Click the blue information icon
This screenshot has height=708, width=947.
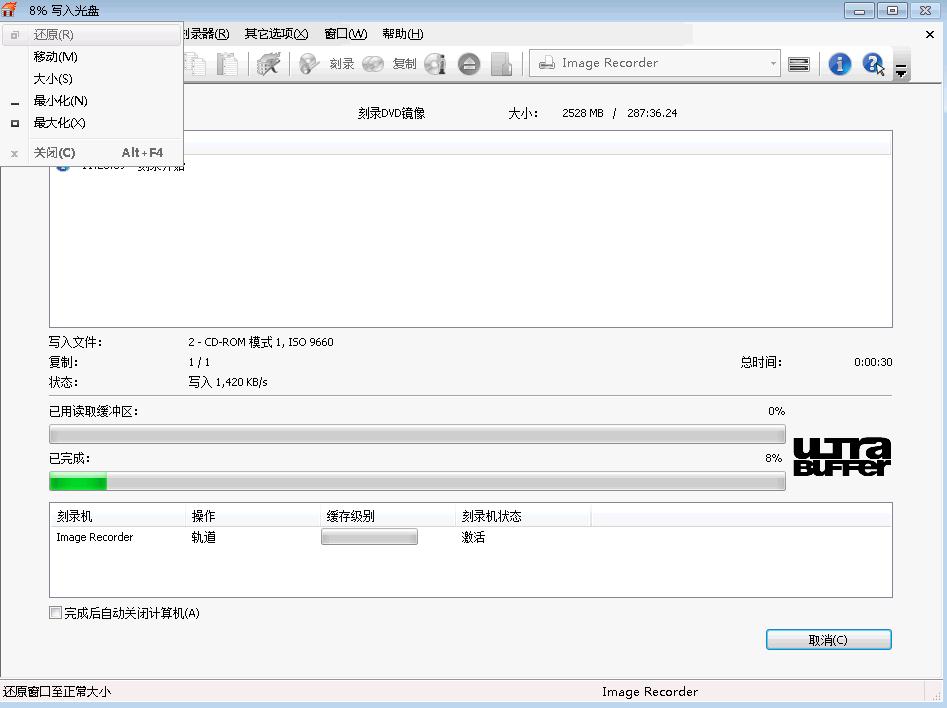(x=840, y=64)
